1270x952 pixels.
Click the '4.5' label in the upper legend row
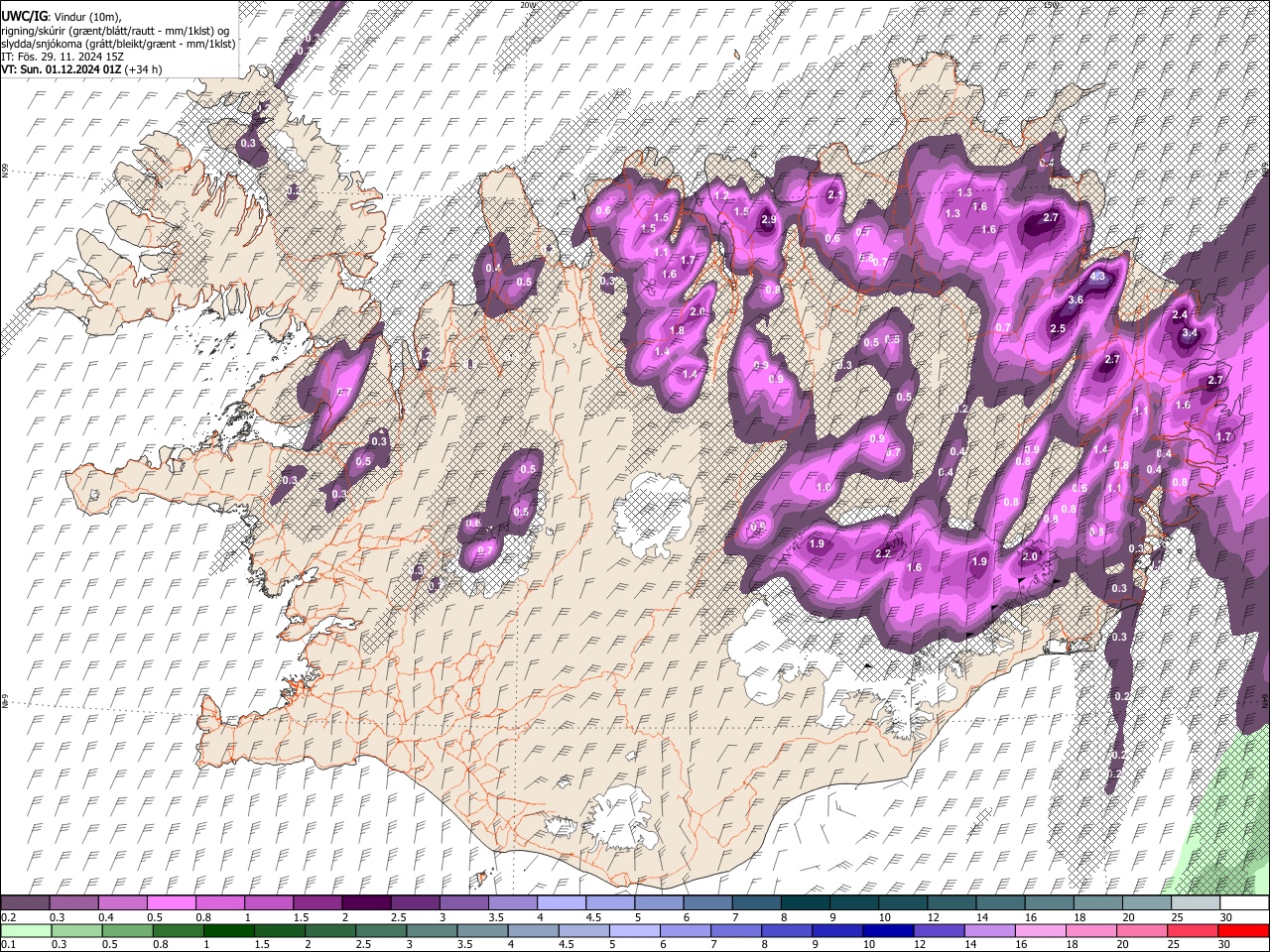coord(593,918)
